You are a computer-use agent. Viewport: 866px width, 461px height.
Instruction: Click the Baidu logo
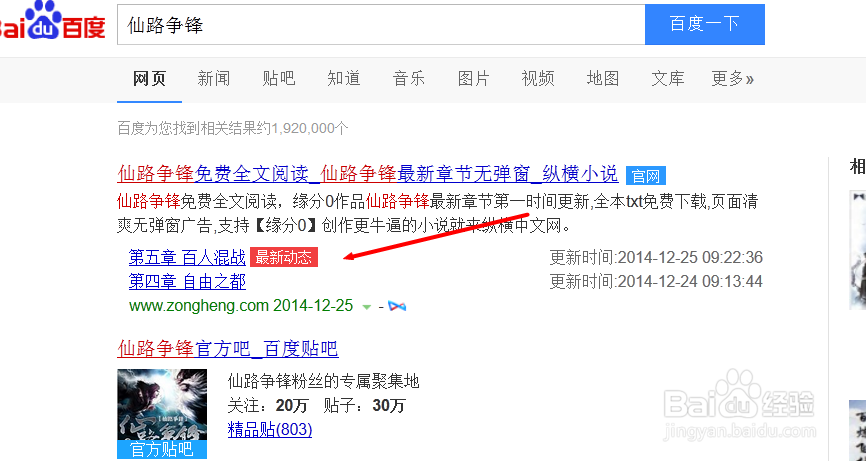pyautogui.click(x=52, y=21)
